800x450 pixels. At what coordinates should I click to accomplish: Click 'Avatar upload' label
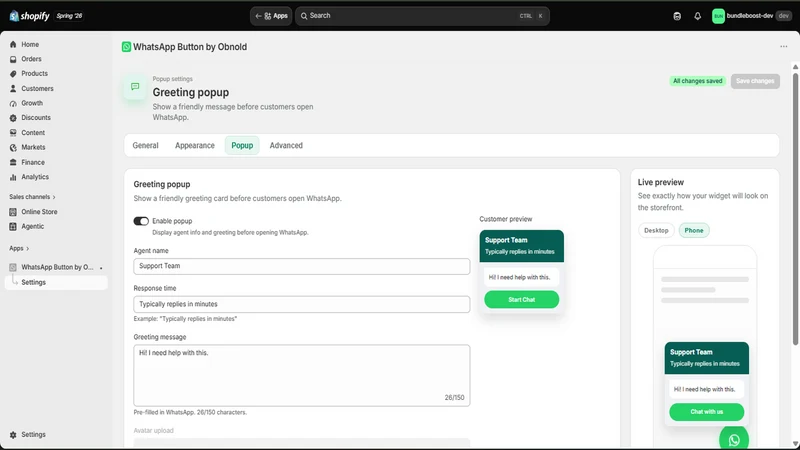(154, 431)
